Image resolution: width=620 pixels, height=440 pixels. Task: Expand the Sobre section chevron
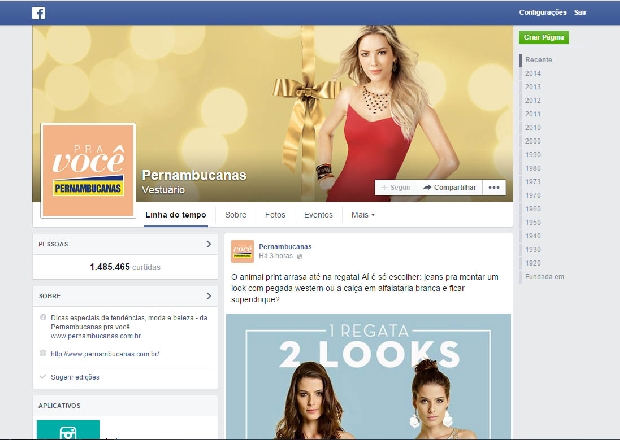click(x=209, y=296)
